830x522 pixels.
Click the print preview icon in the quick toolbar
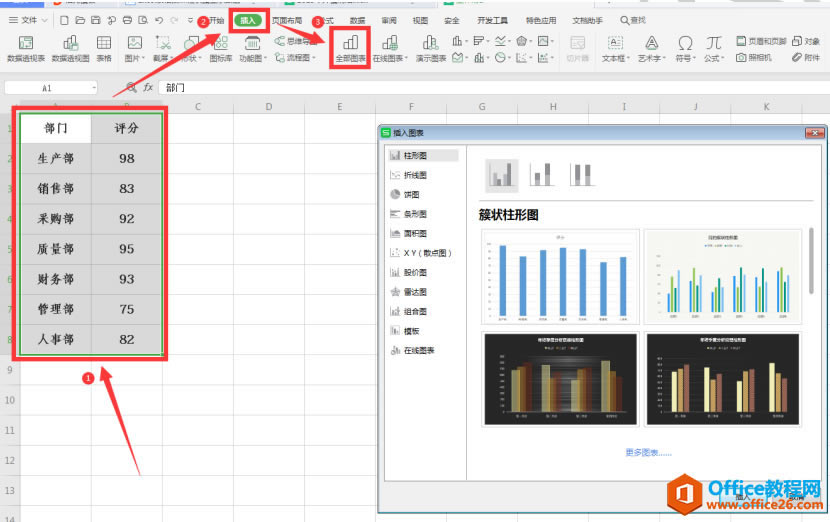pyautogui.click(x=143, y=20)
